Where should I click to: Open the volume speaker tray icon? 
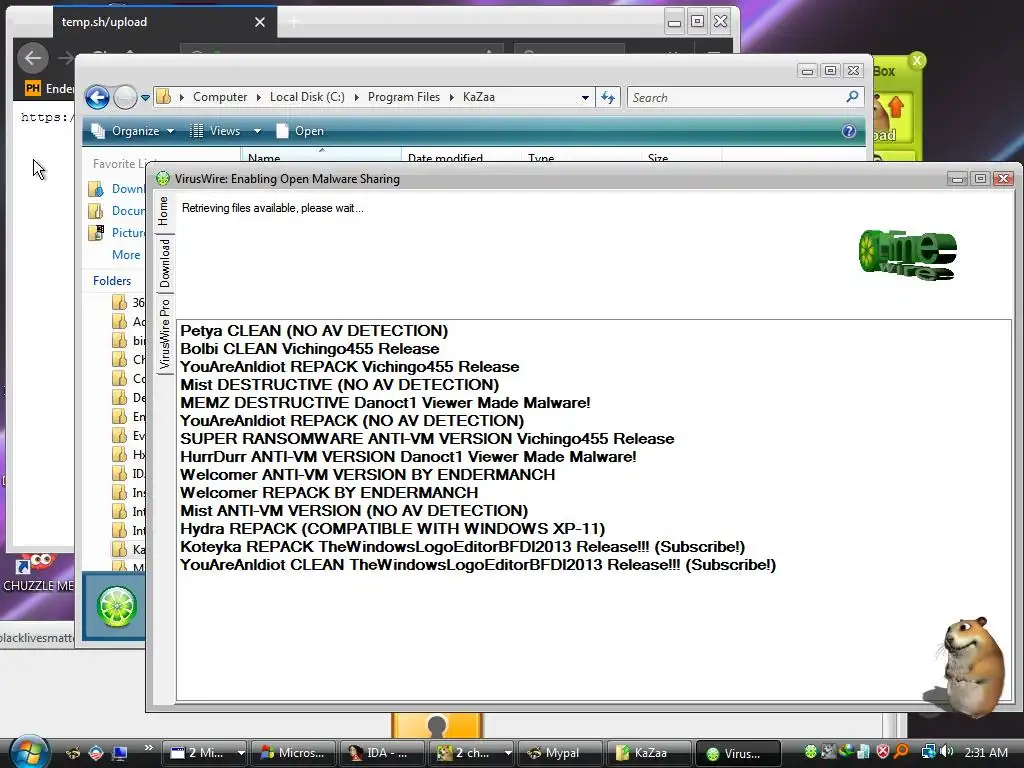point(947,752)
